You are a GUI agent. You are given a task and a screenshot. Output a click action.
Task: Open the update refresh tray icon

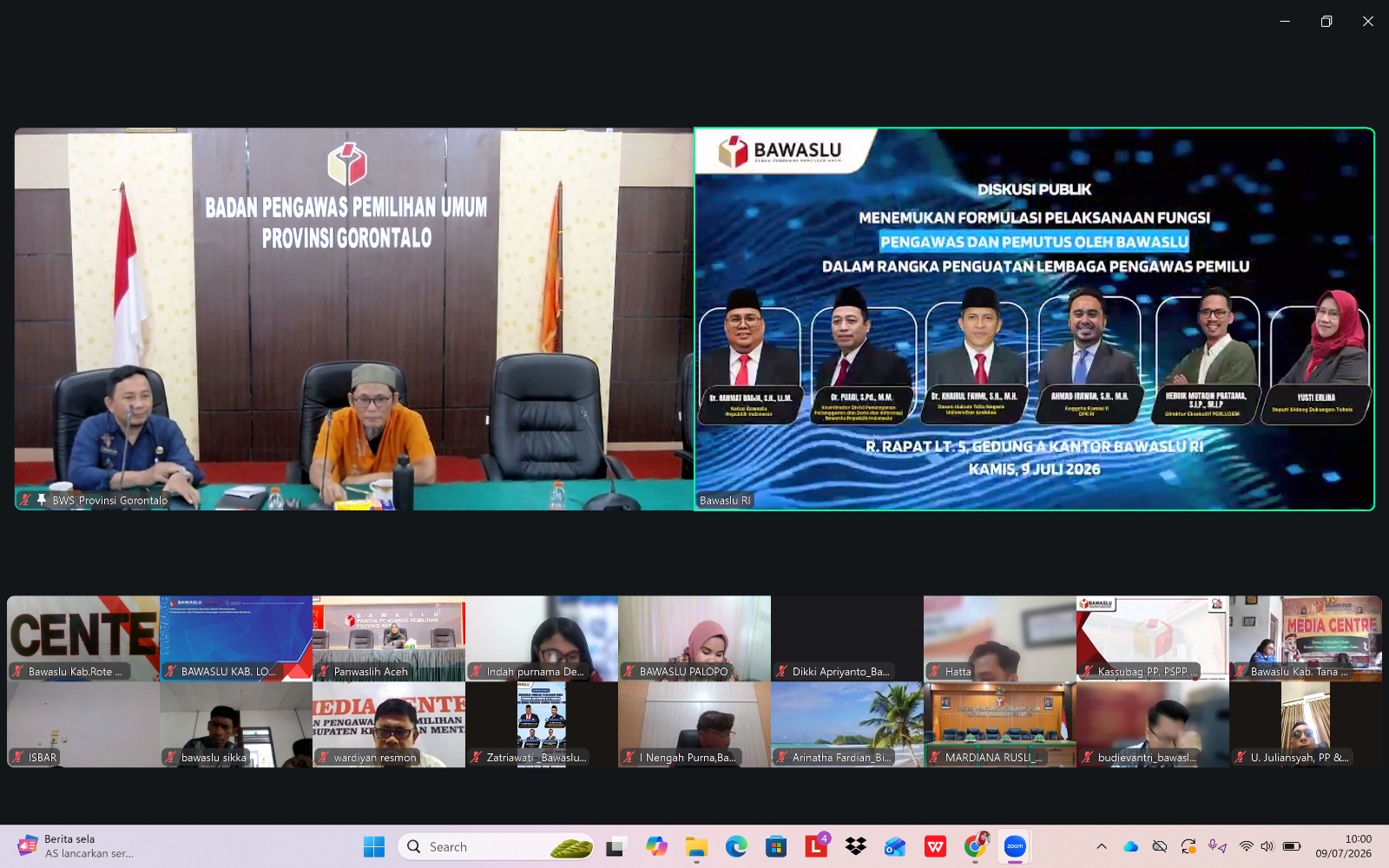(x=1188, y=846)
